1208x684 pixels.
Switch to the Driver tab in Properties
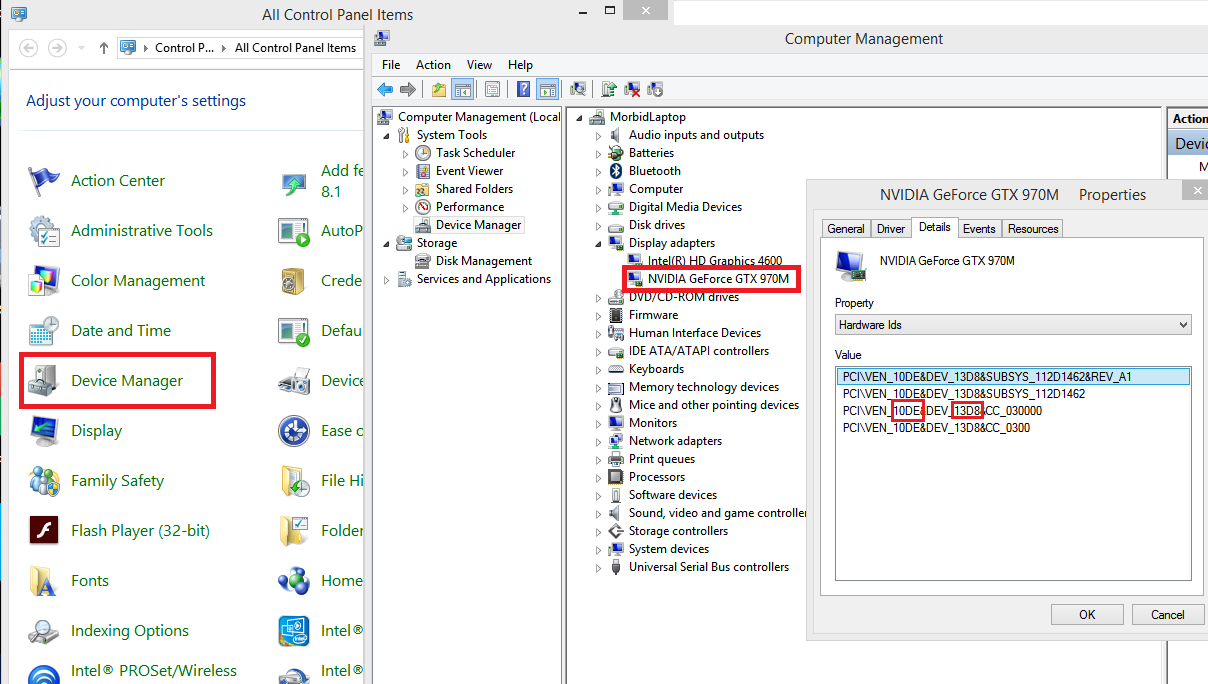coord(891,229)
